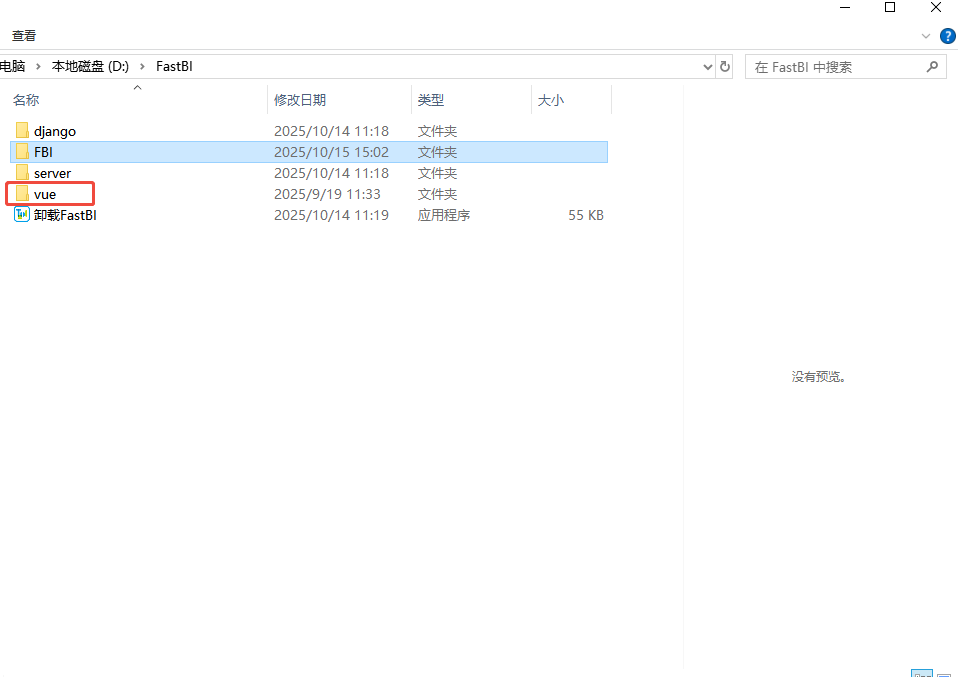The width and height of the screenshot is (958, 677).
Task: Expand the chevron before 本地磁盘 (D:)
Action: pos(39,66)
